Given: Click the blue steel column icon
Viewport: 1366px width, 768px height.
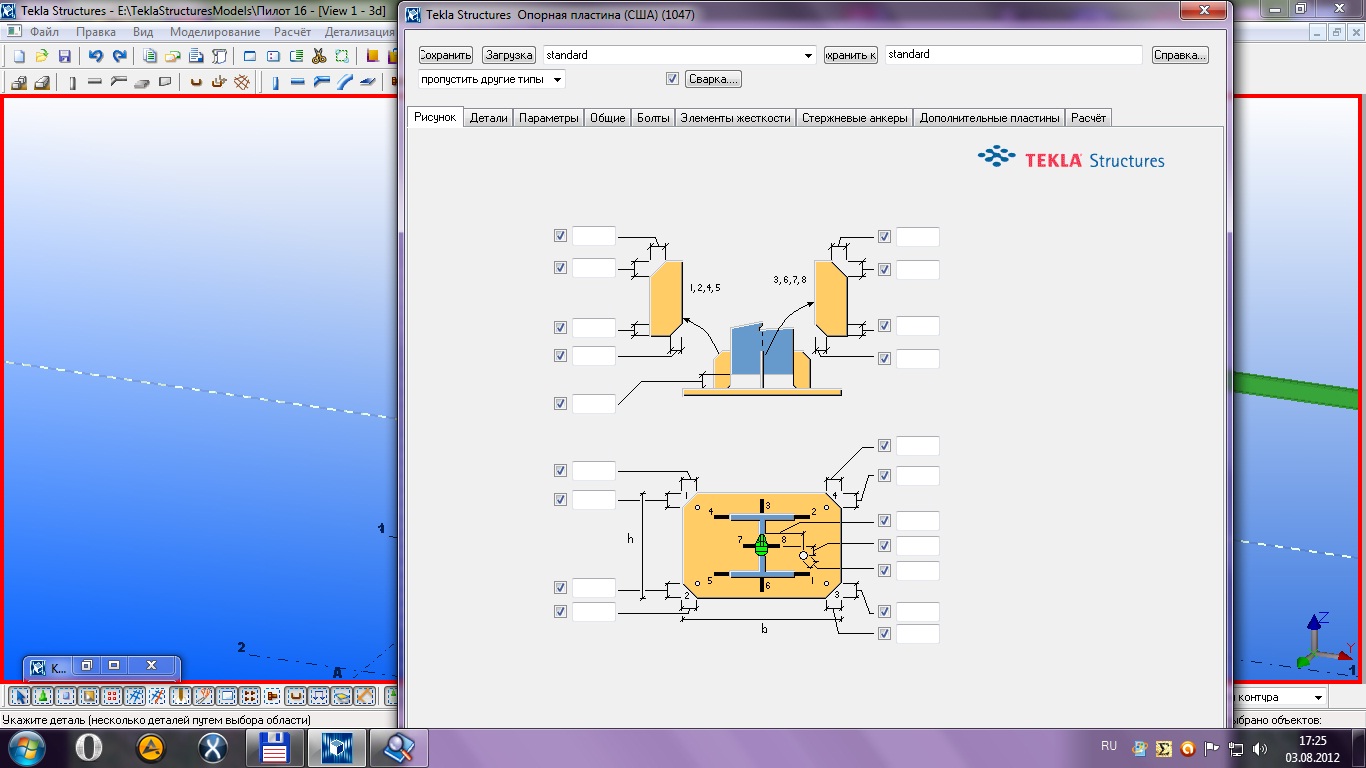Looking at the screenshot, I should coord(275,83).
